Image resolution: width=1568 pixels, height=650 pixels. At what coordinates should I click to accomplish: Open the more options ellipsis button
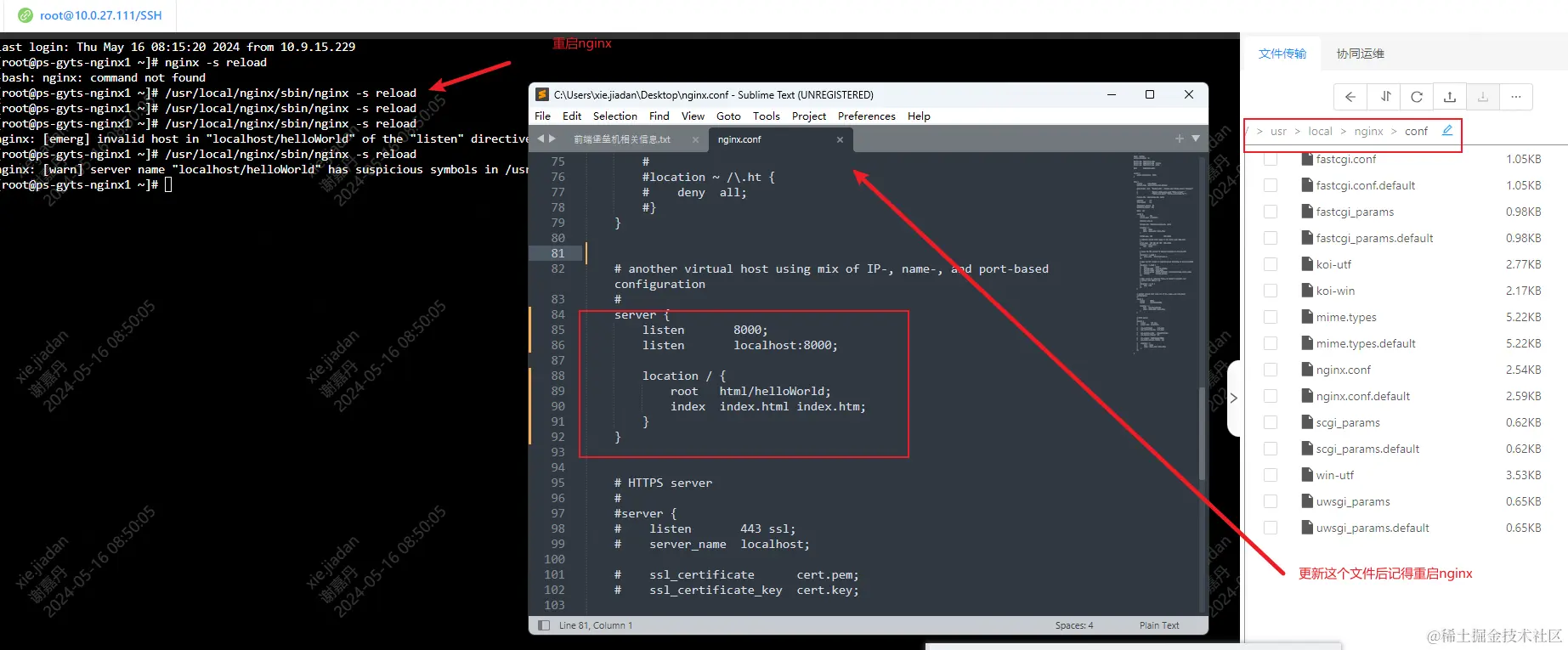click(x=1516, y=97)
